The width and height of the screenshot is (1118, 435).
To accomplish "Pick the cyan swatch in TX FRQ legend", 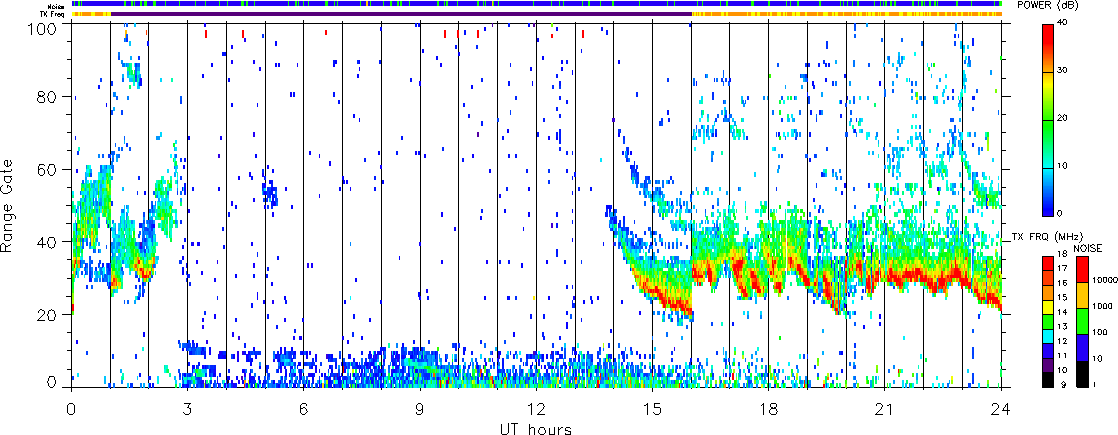I will pos(1048,336).
